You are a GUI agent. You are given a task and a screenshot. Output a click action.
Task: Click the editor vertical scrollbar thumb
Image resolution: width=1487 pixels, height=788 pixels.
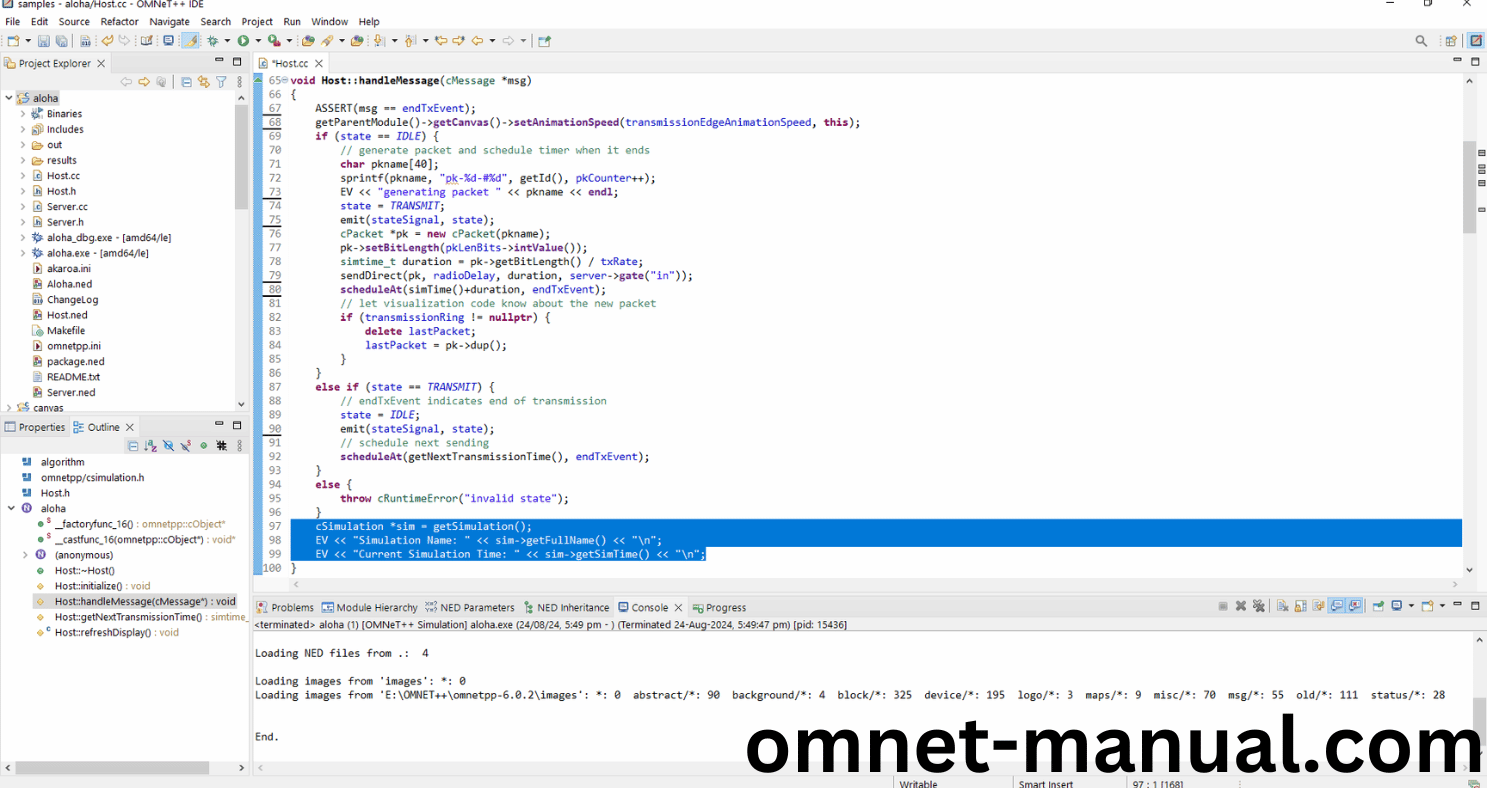point(1469,187)
